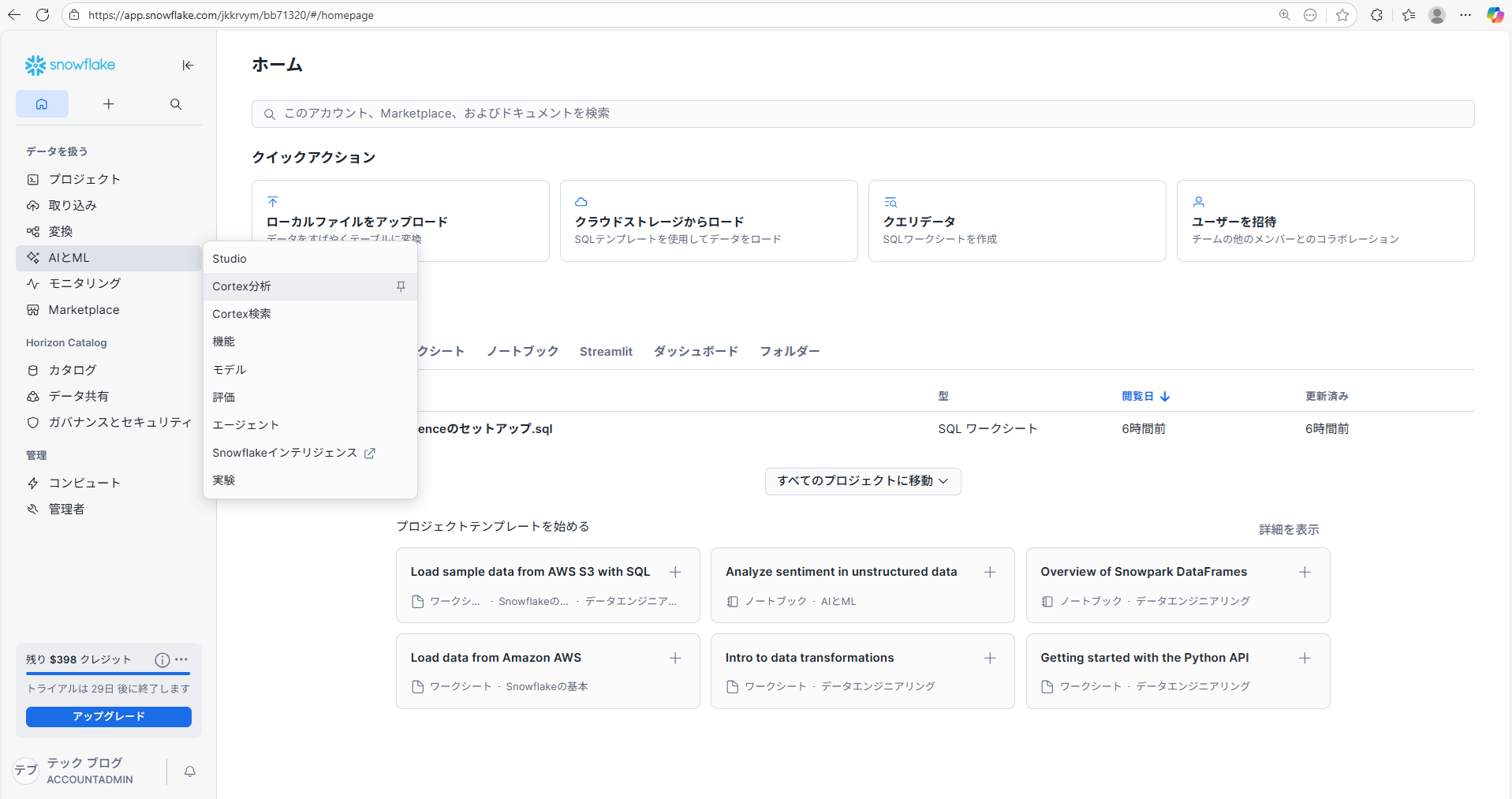Open the すべてのプロジェクトに移動 dropdown
The width and height of the screenshot is (1512, 799).
(x=863, y=481)
